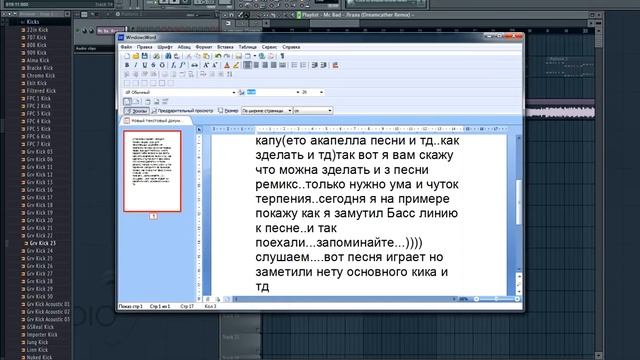Click the WindowsWord title bar app icon

[x=121, y=38]
